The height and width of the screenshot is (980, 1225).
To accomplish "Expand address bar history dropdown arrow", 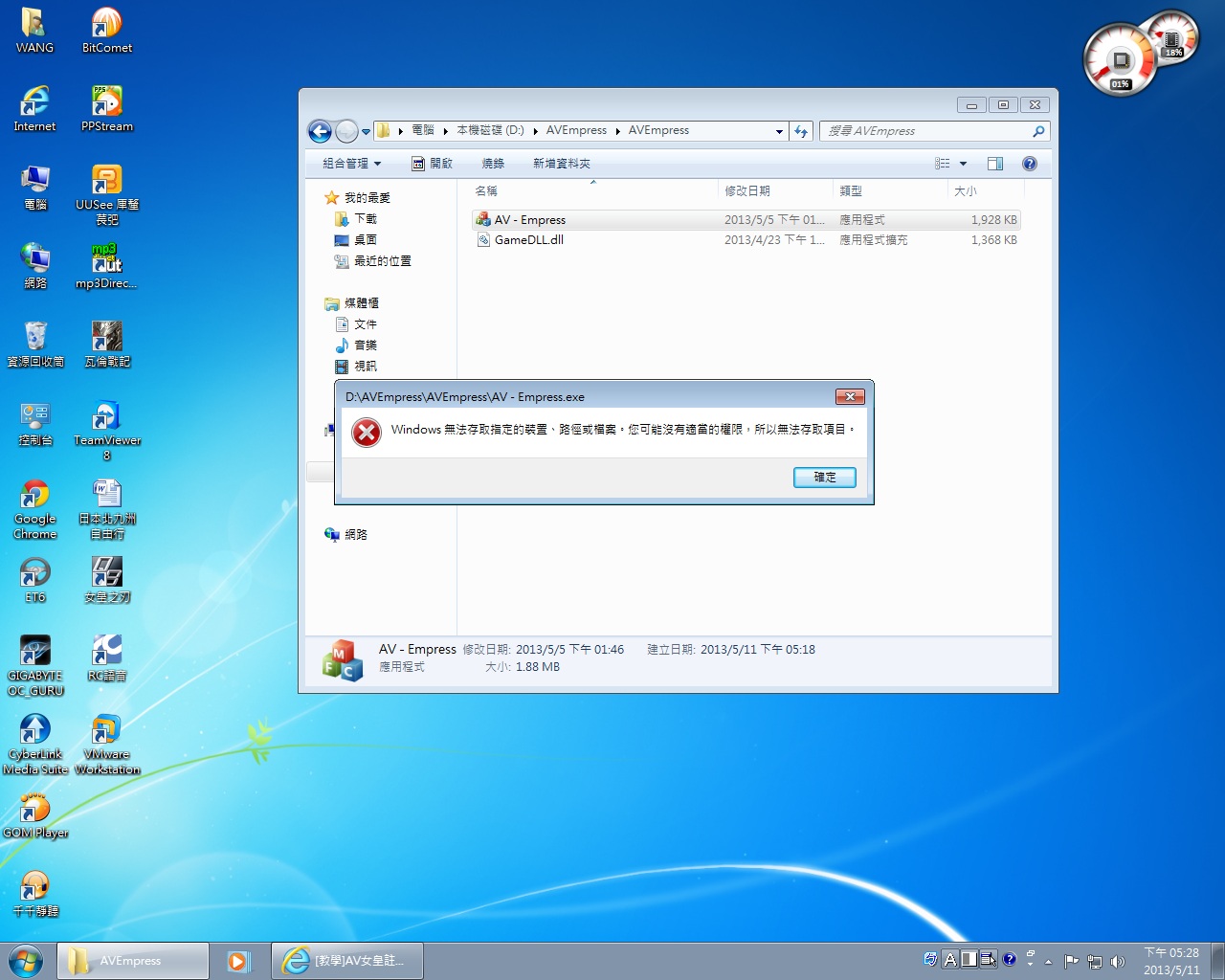I will tap(779, 131).
